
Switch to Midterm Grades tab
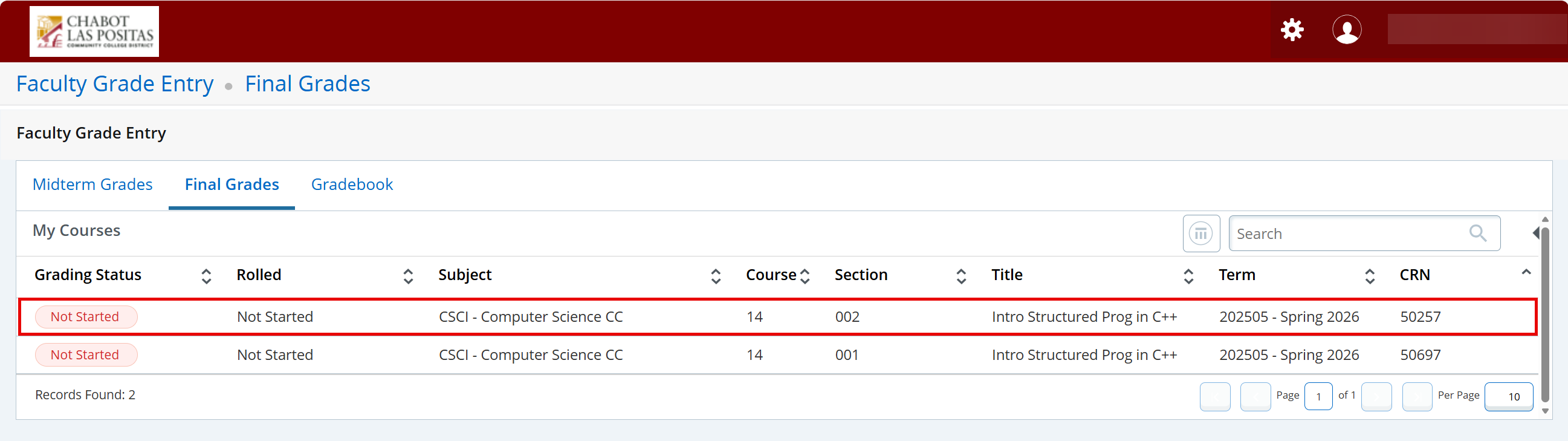tap(92, 185)
